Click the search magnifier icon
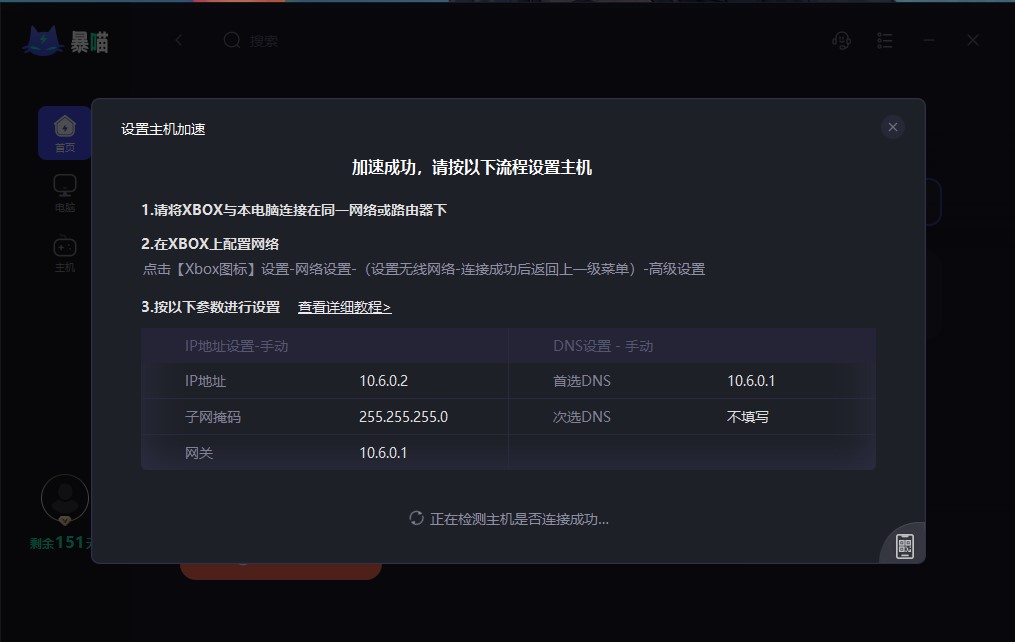Image resolution: width=1015 pixels, height=642 pixels. [232, 40]
